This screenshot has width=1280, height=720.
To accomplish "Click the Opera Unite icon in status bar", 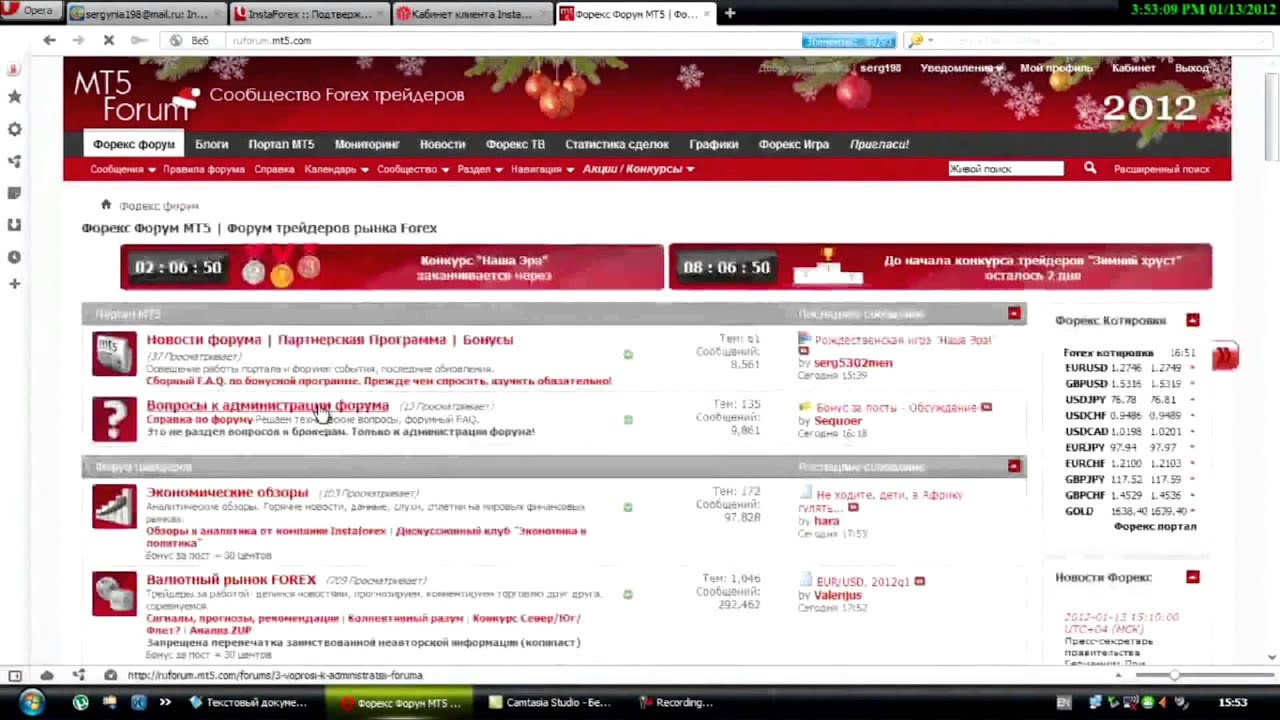I will 78,675.
